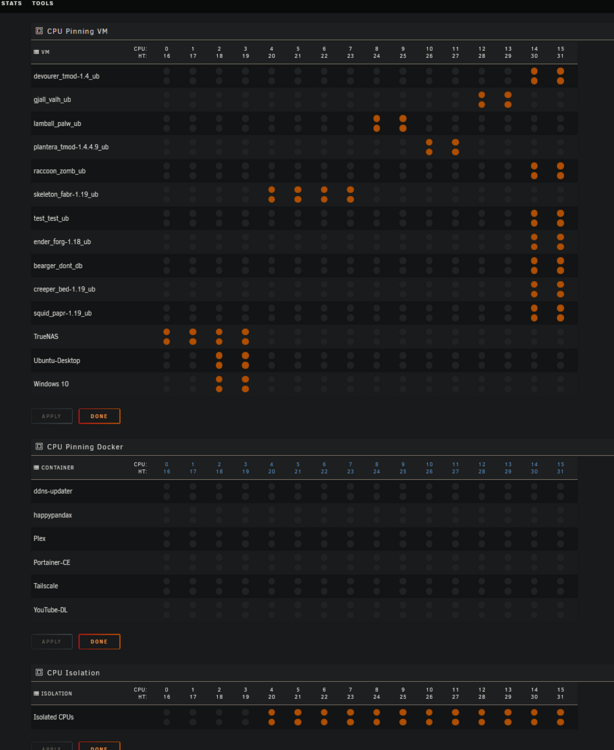Viewport: 614px width, 750px height.
Task: Click the Windows 10 VM name
Action: pyautogui.click(x=51, y=384)
